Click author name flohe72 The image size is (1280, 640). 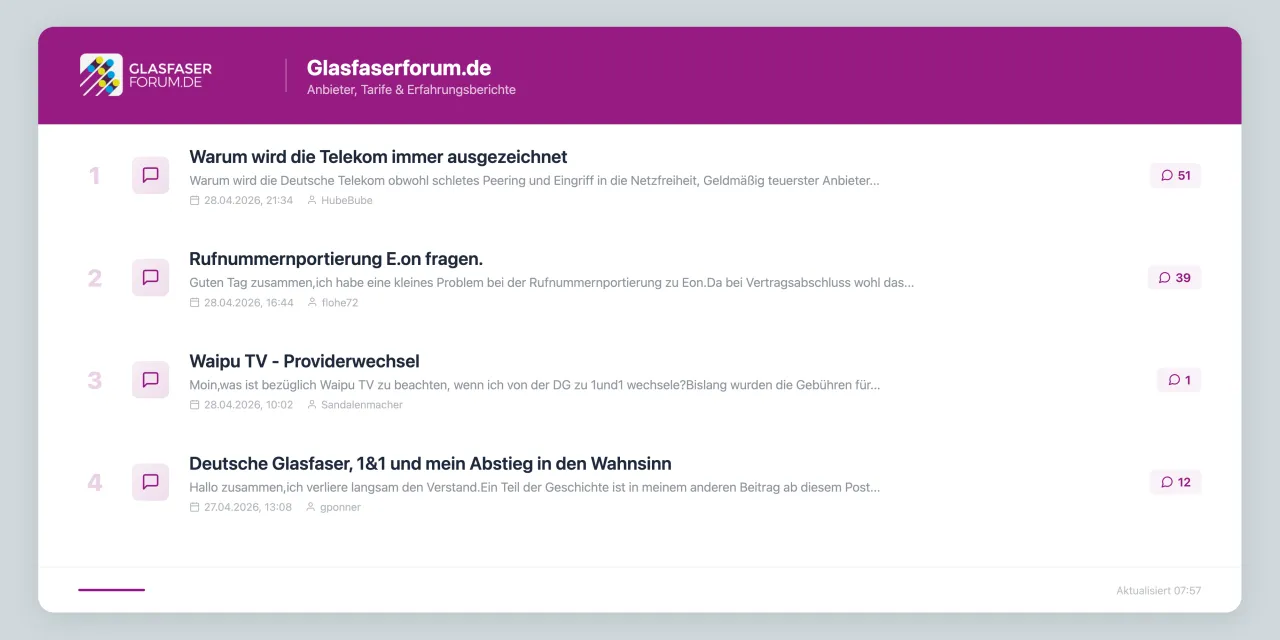coord(339,302)
